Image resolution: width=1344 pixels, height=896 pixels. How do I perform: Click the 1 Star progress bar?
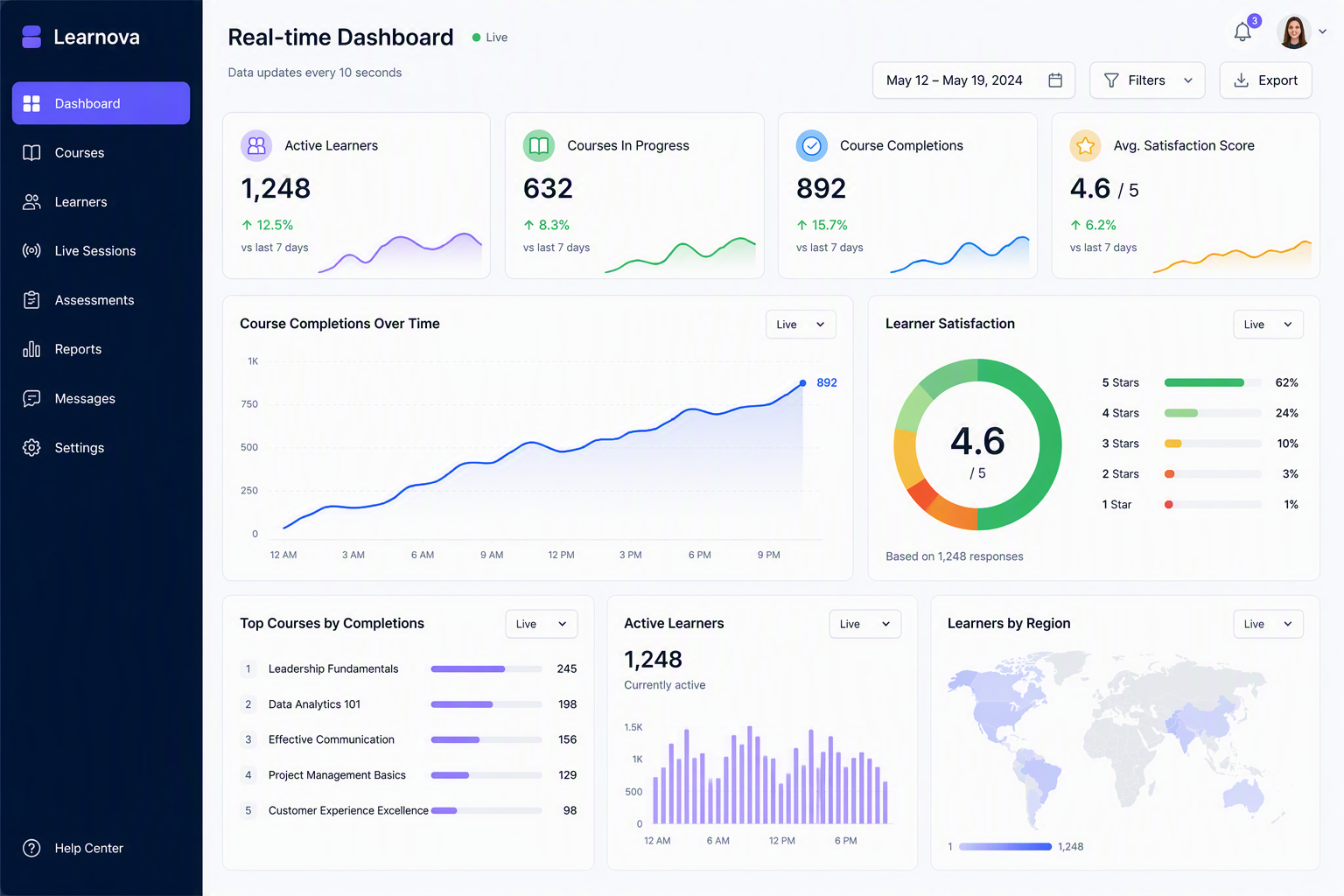[1213, 505]
